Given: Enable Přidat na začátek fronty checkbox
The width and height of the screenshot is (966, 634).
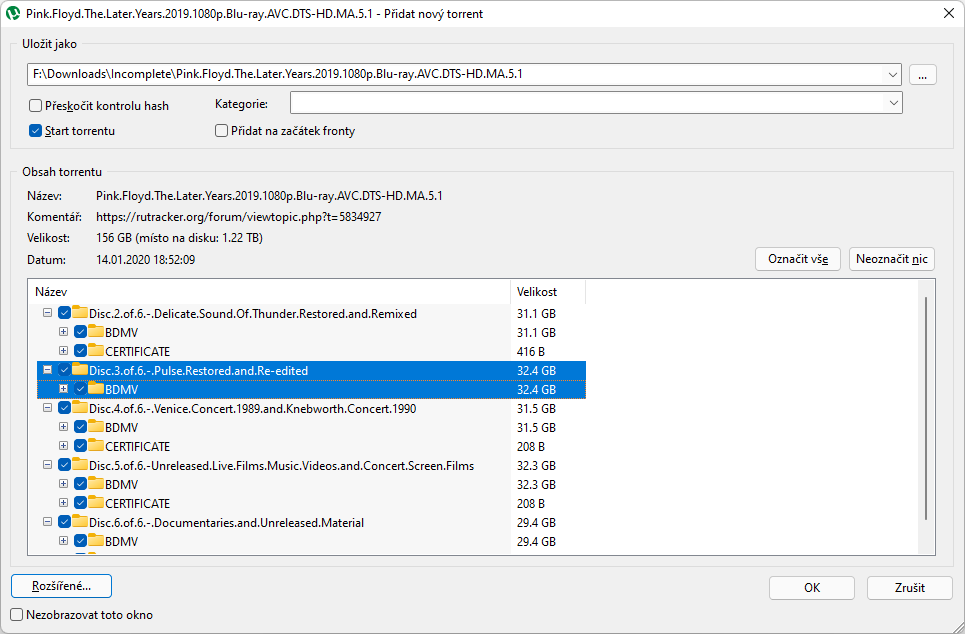Looking at the screenshot, I should coord(221,131).
